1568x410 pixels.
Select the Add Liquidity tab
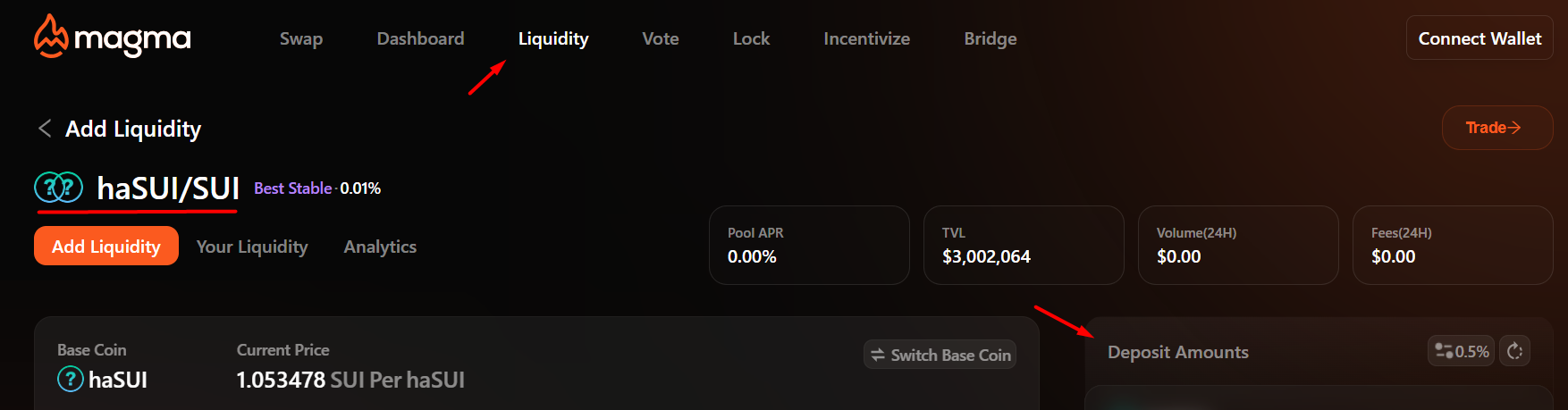106,246
